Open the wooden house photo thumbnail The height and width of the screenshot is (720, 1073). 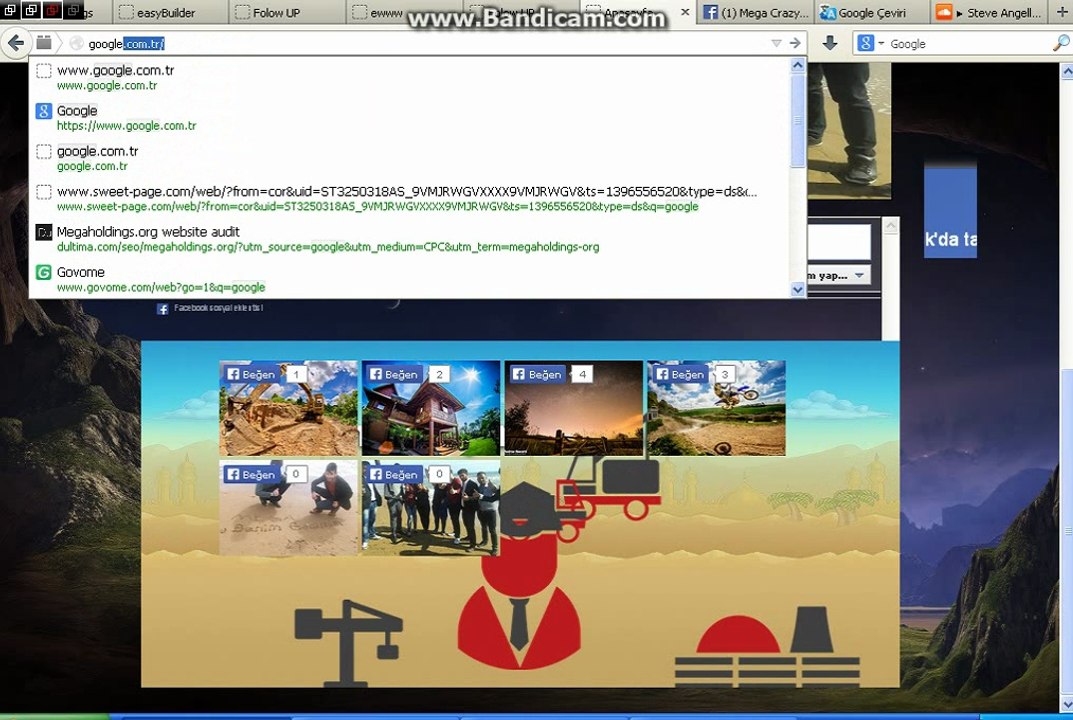[x=431, y=408]
